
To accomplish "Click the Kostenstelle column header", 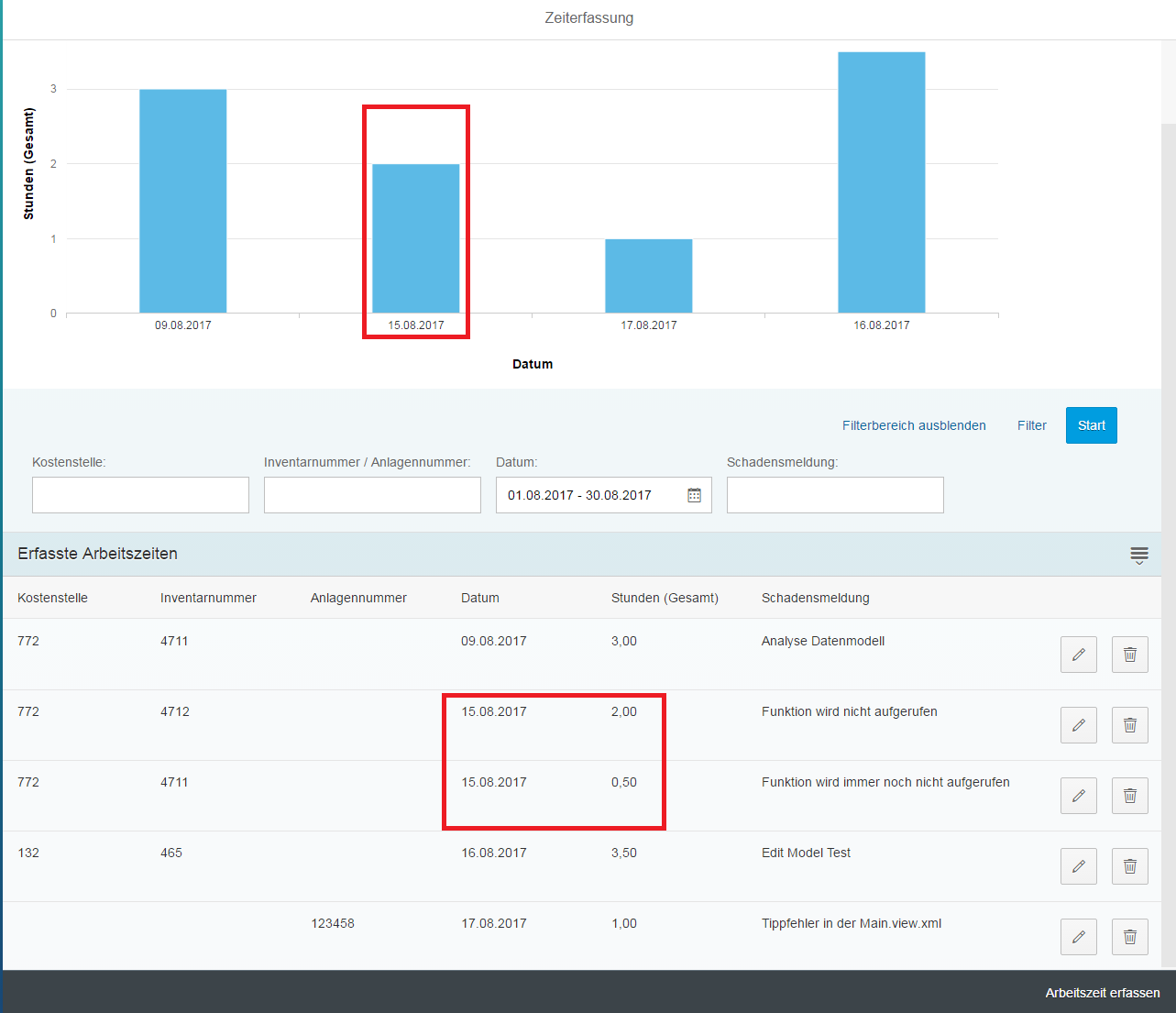I will pos(52,598).
